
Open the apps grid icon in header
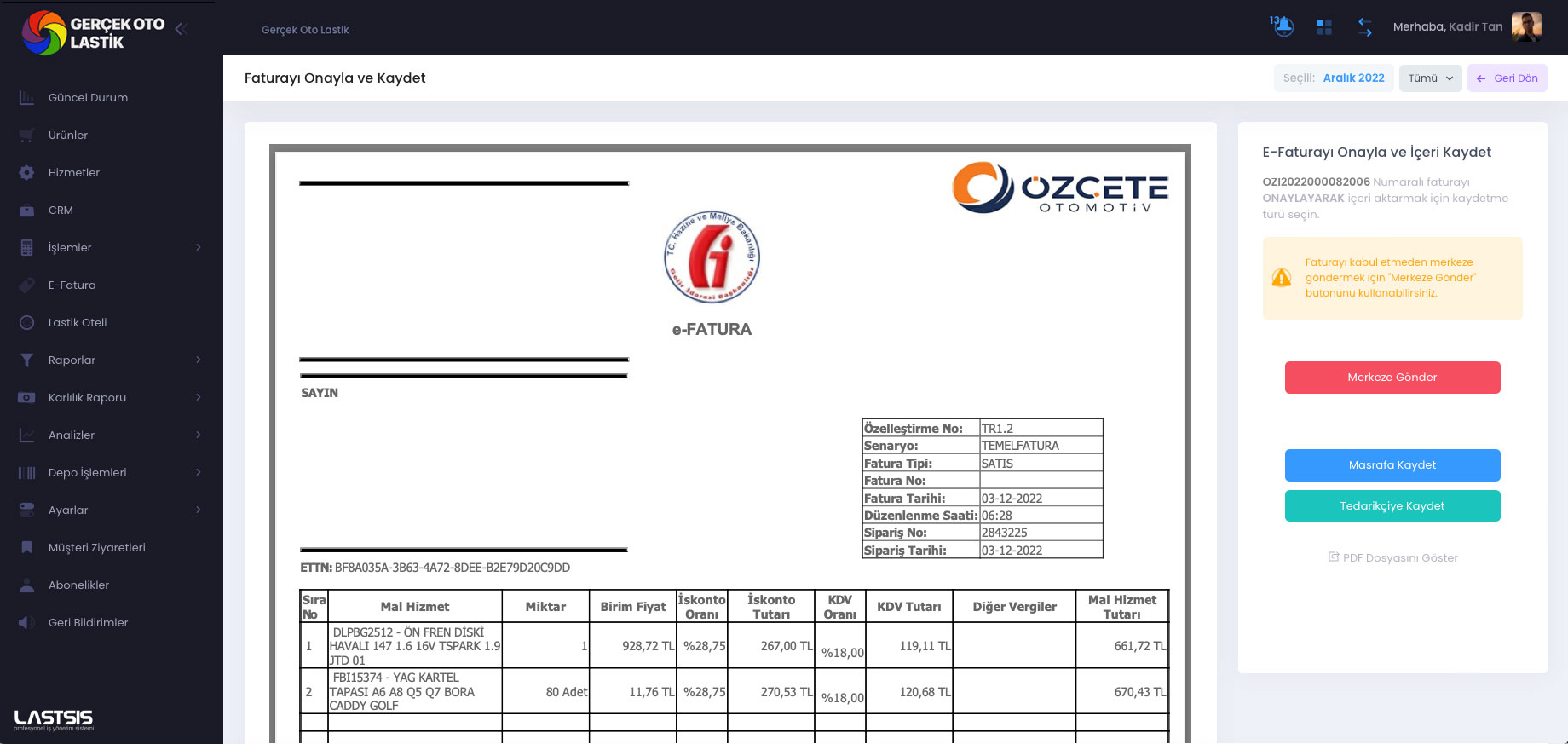1323,27
